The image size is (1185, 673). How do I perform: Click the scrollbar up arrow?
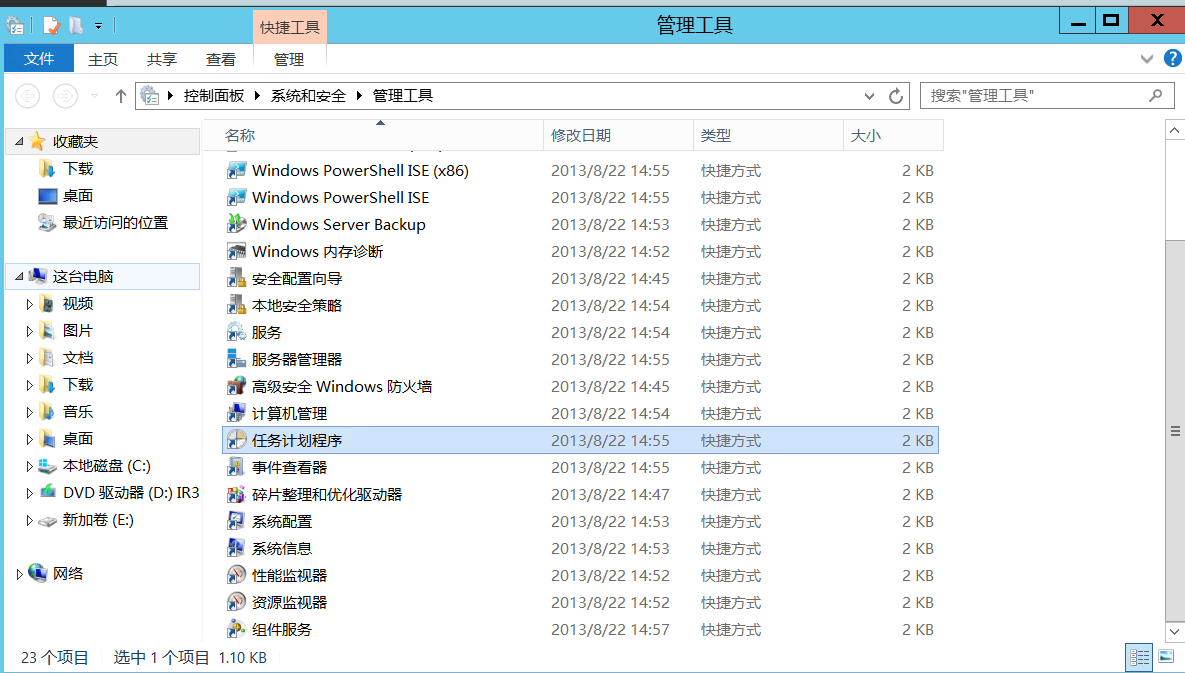pyautogui.click(x=1174, y=130)
